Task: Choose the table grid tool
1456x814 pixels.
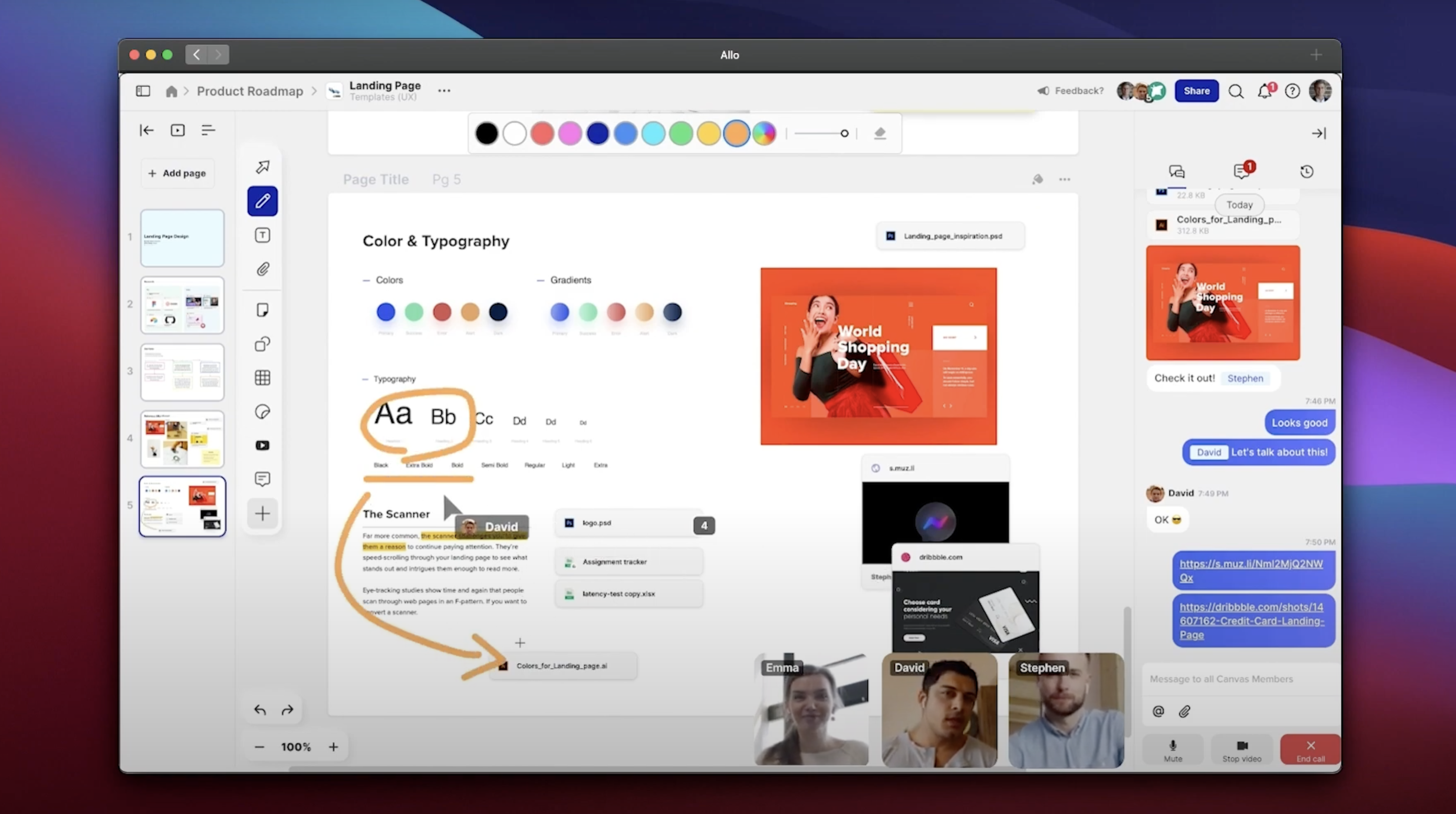Action: 262,378
